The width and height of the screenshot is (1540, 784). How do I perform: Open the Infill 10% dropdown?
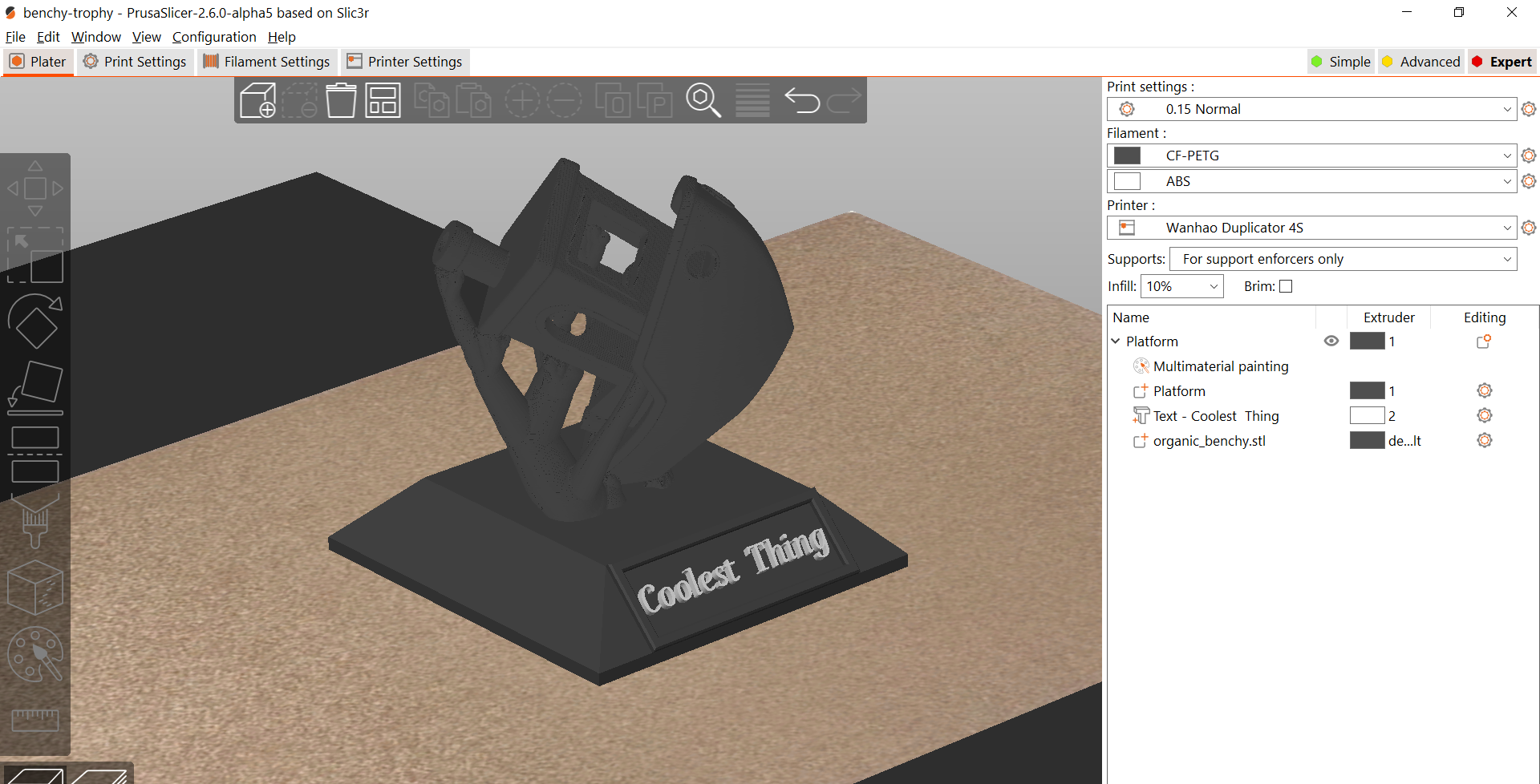pos(1183,286)
